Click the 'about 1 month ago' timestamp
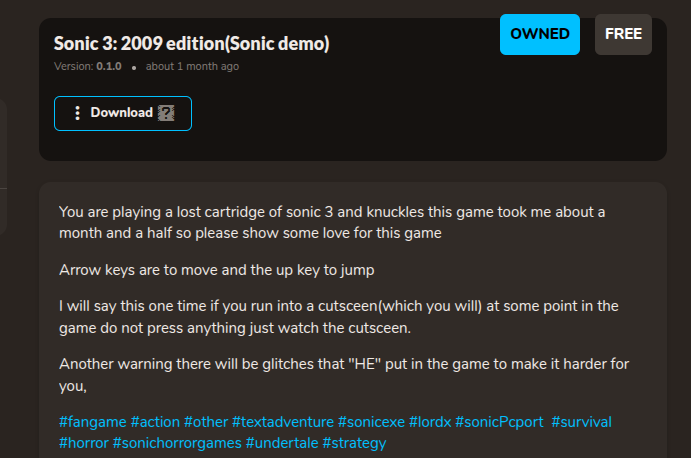 (193, 67)
